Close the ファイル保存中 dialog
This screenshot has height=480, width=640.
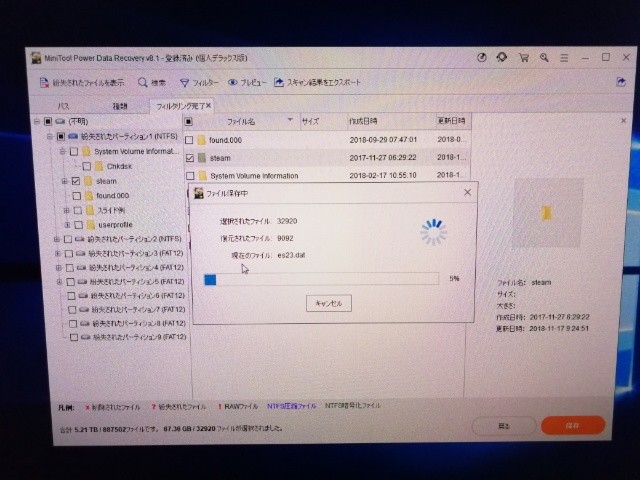(x=467, y=192)
